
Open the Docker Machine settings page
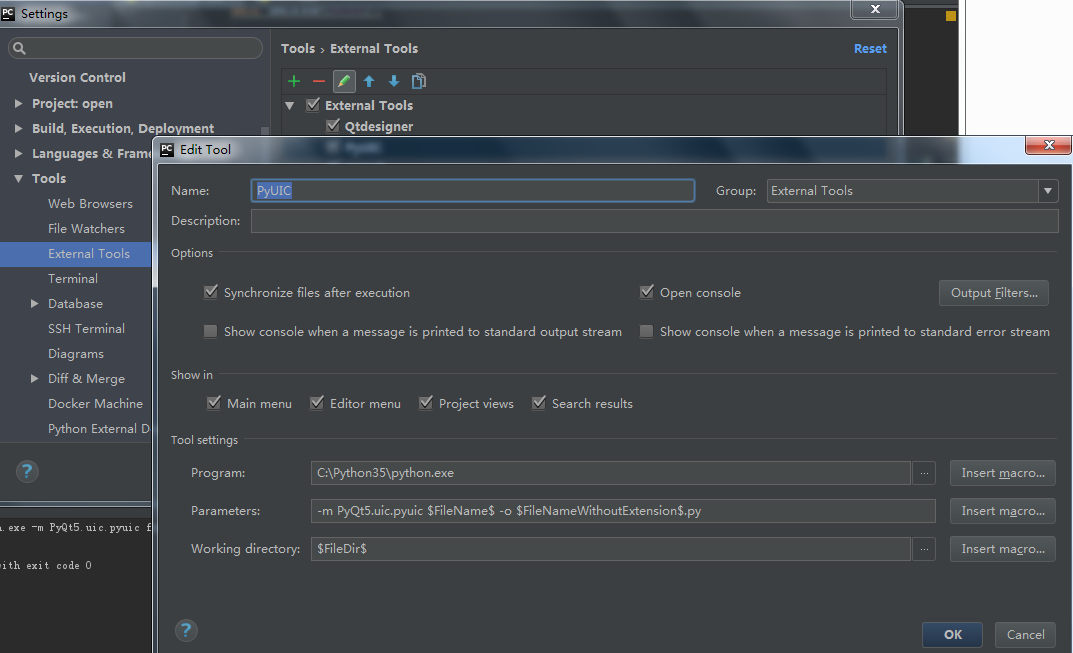(95, 404)
